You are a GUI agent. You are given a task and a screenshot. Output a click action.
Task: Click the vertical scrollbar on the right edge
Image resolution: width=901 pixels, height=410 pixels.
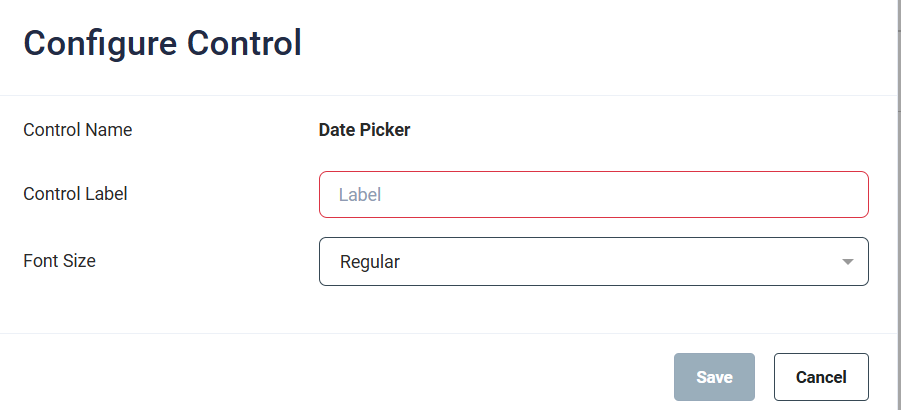pos(896,200)
